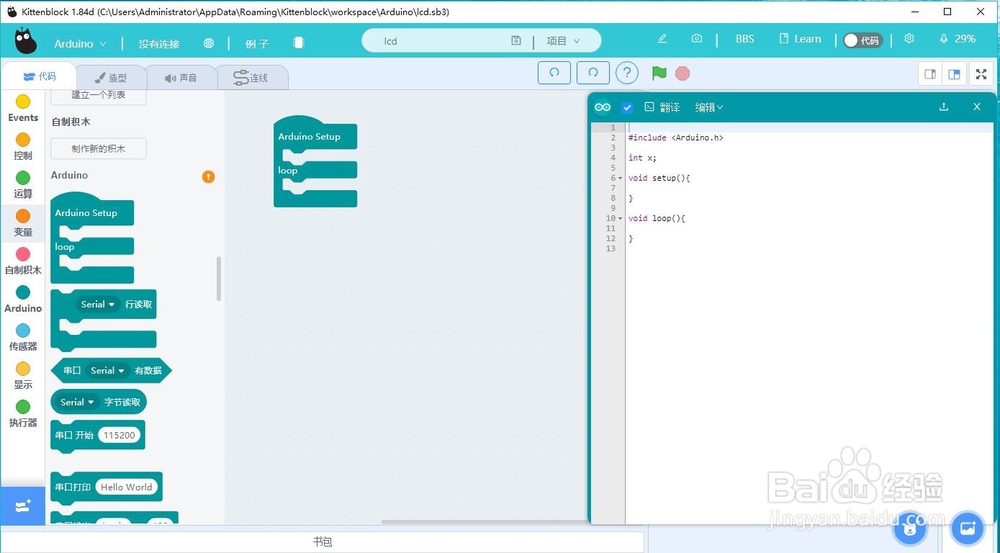Screen dimensions: 1000x553
Task: Click Arduino Setup block in palette
Action: 86,212
